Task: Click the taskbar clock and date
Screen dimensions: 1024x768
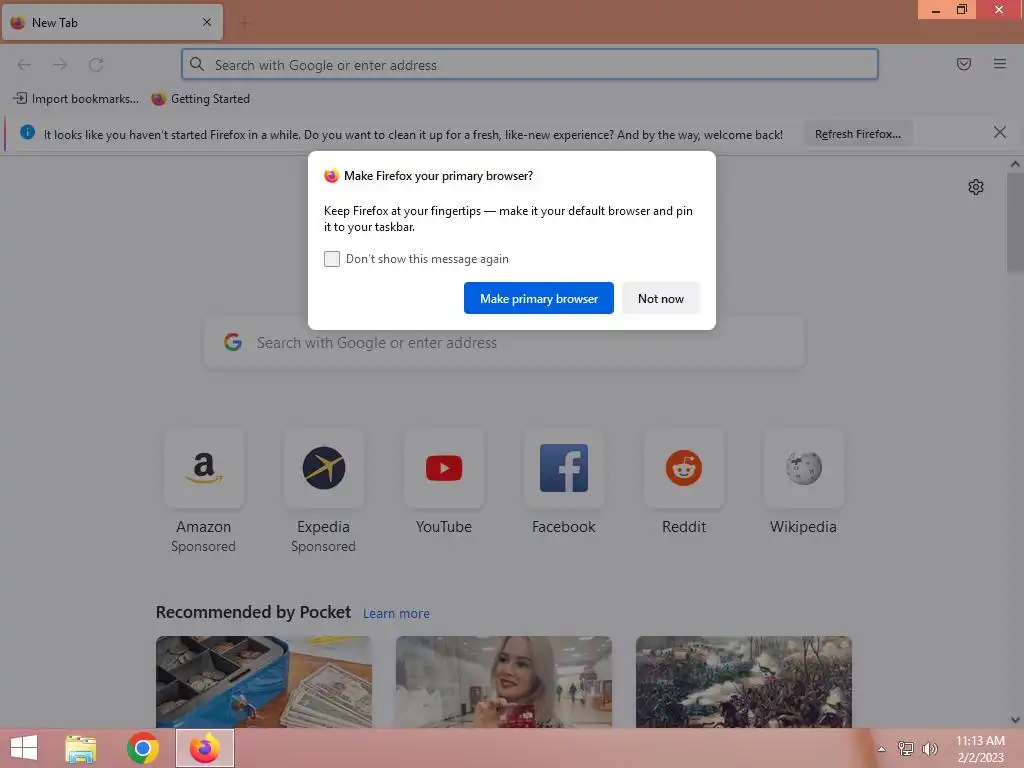Action: [x=980, y=749]
